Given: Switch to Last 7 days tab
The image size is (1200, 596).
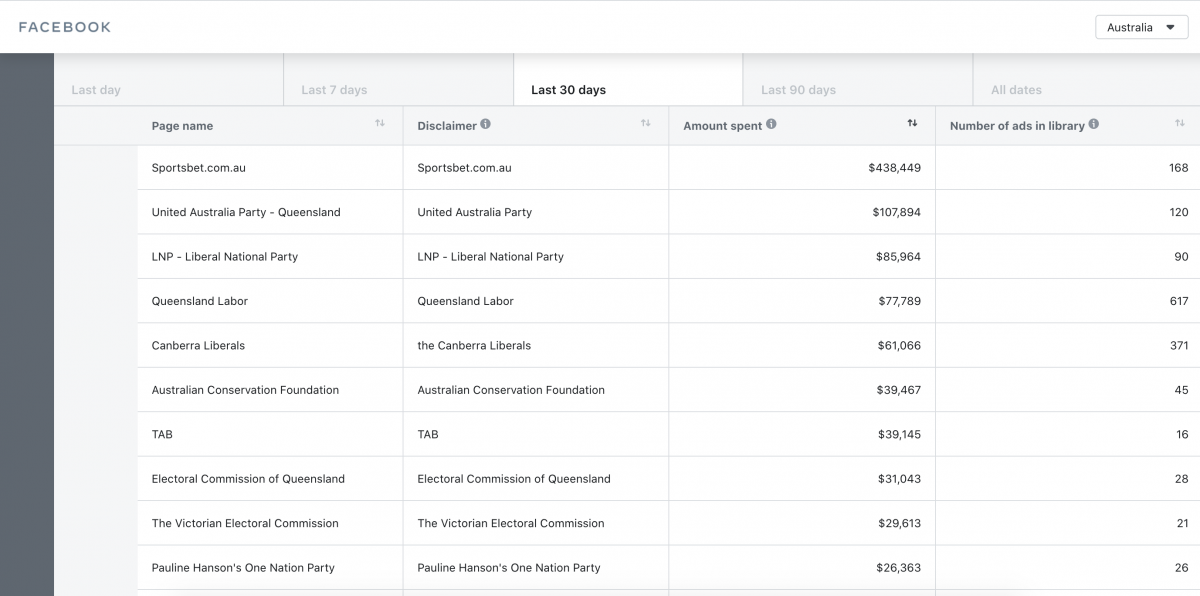Looking at the screenshot, I should coord(334,90).
